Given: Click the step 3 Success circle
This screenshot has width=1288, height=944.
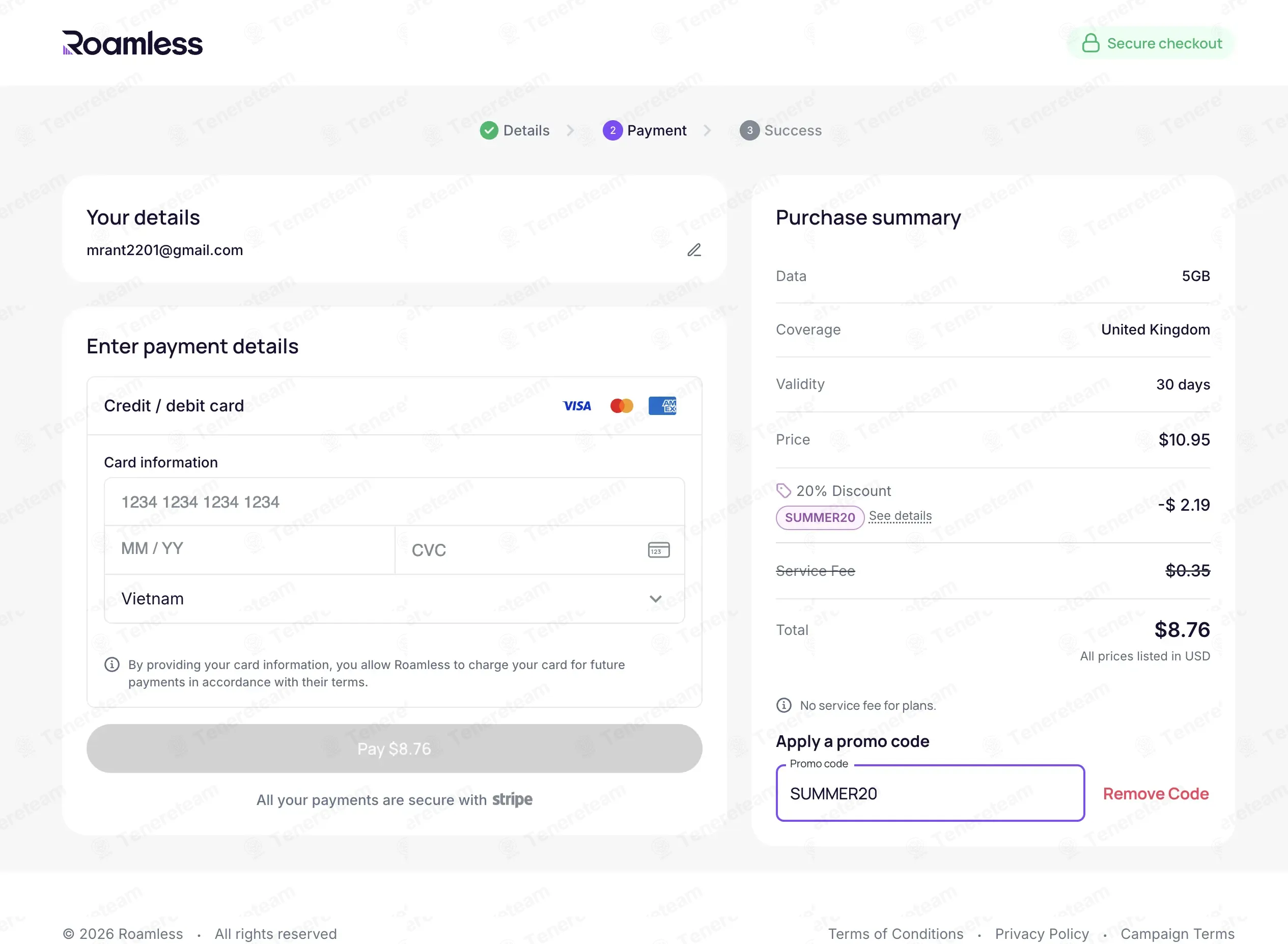Looking at the screenshot, I should pyautogui.click(x=749, y=130).
